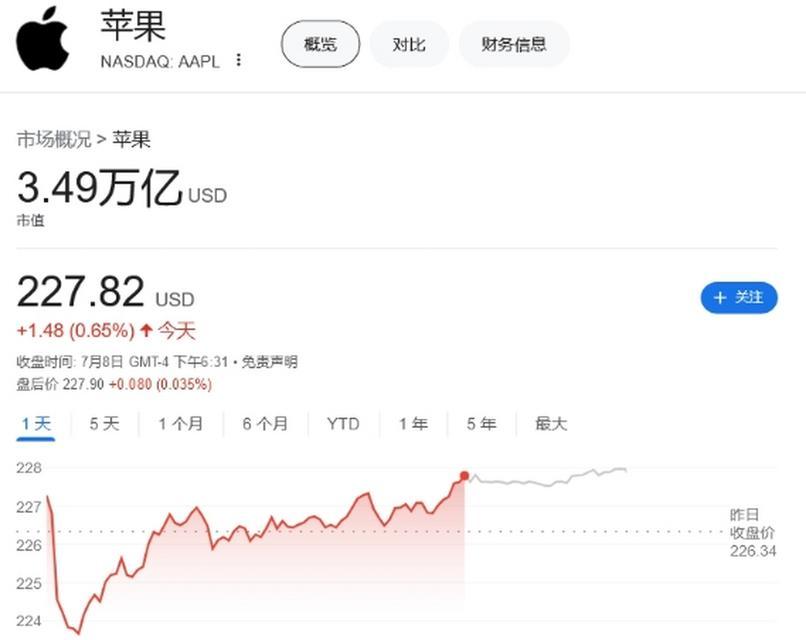
Task: Show the 1 个月 chart range
Action: (180, 424)
